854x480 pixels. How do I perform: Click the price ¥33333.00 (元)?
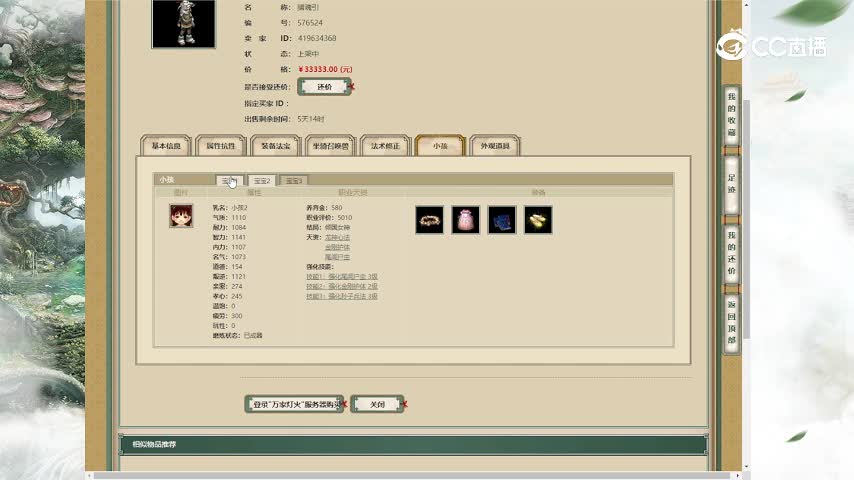326,69
